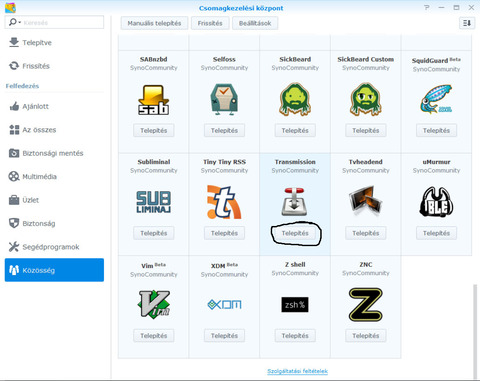Select the Közösség category

[x=54, y=270]
